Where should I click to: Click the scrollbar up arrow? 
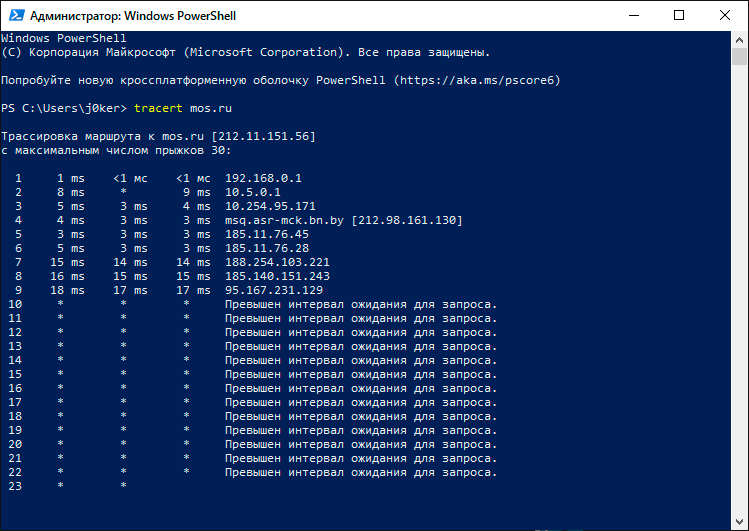[740, 38]
